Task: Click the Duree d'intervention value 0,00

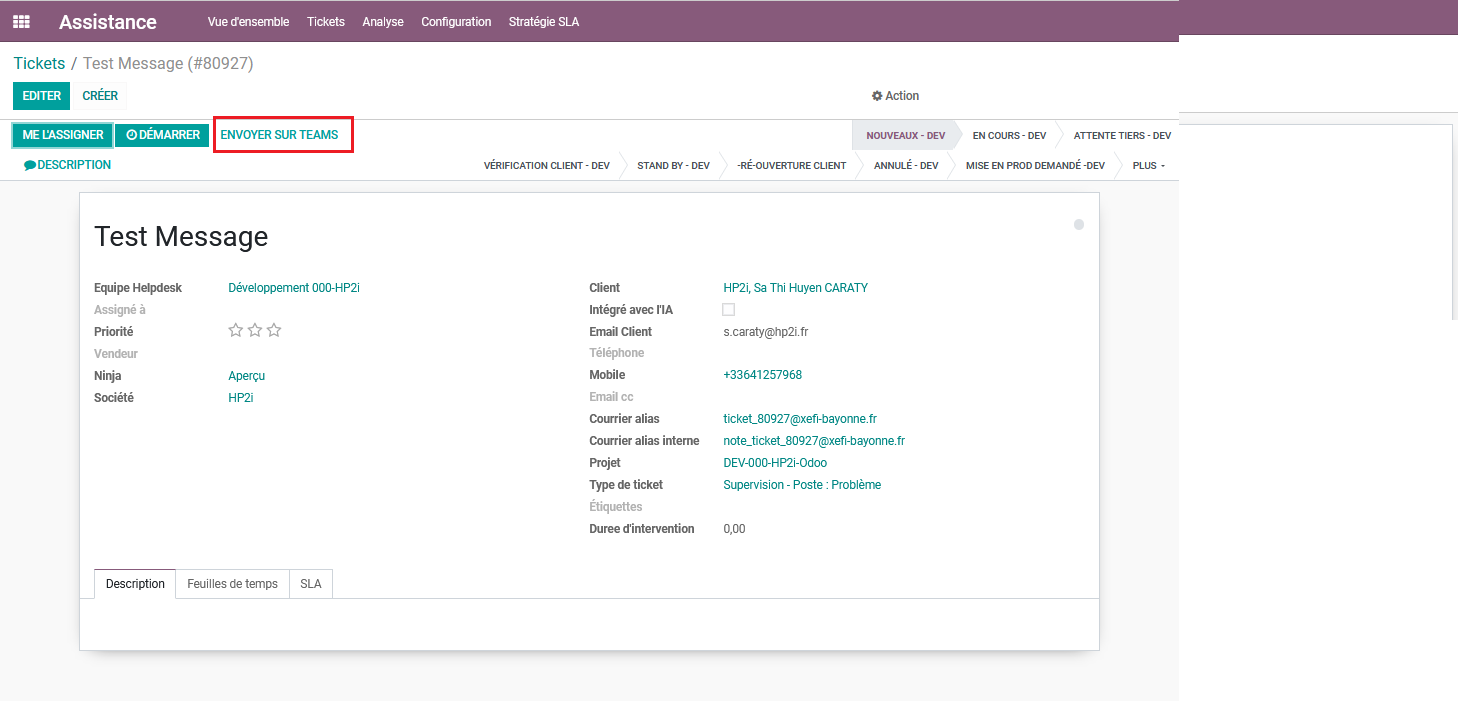Action: (x=734, y=529)
